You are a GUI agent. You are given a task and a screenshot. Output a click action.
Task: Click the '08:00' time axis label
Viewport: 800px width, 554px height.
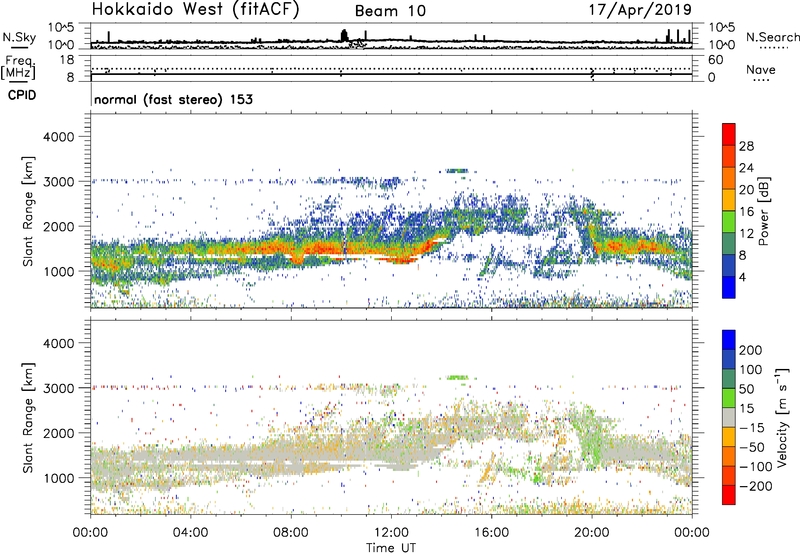[291, 533]
